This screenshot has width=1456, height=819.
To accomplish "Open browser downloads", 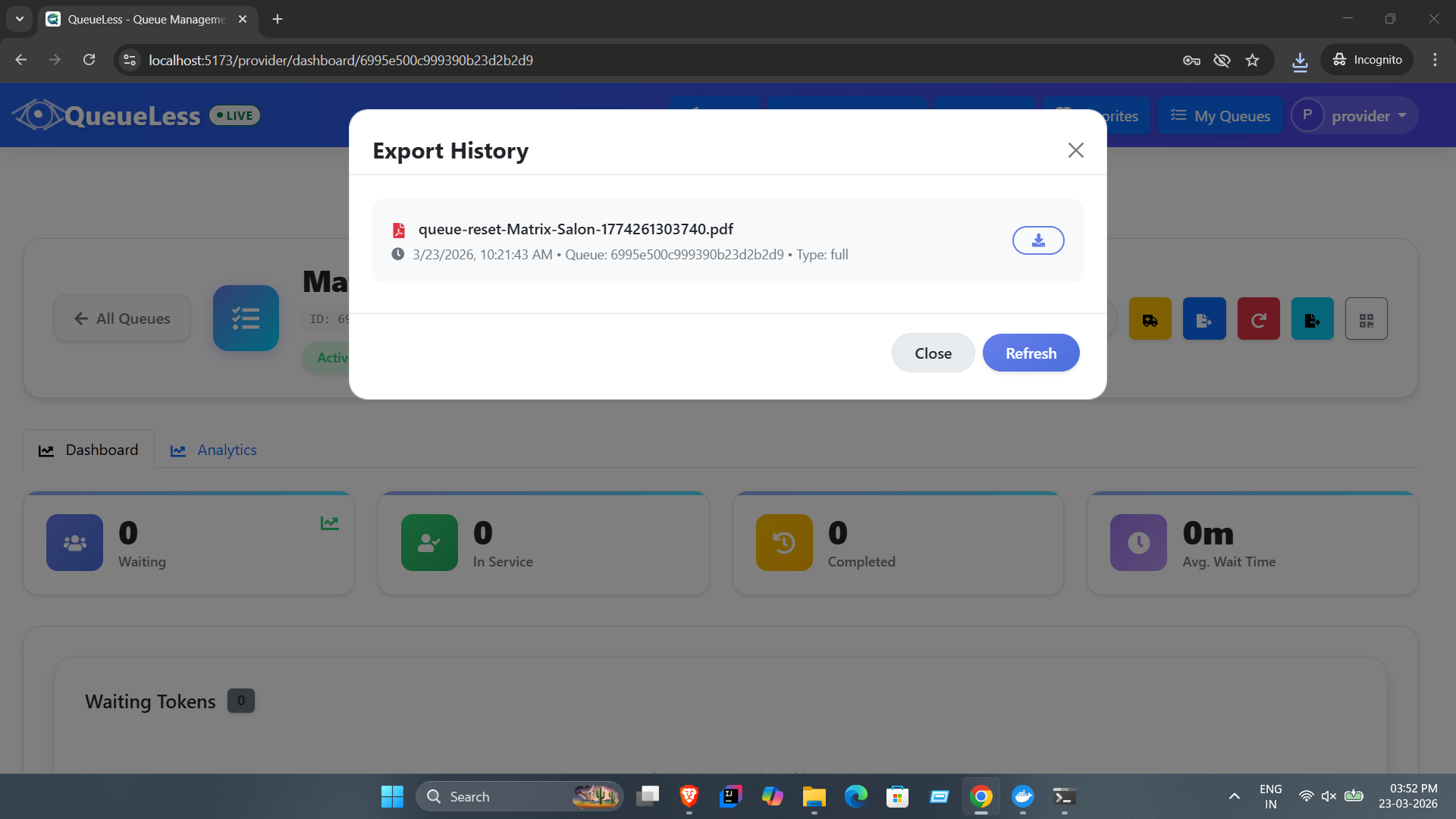I will [1300, 61].
